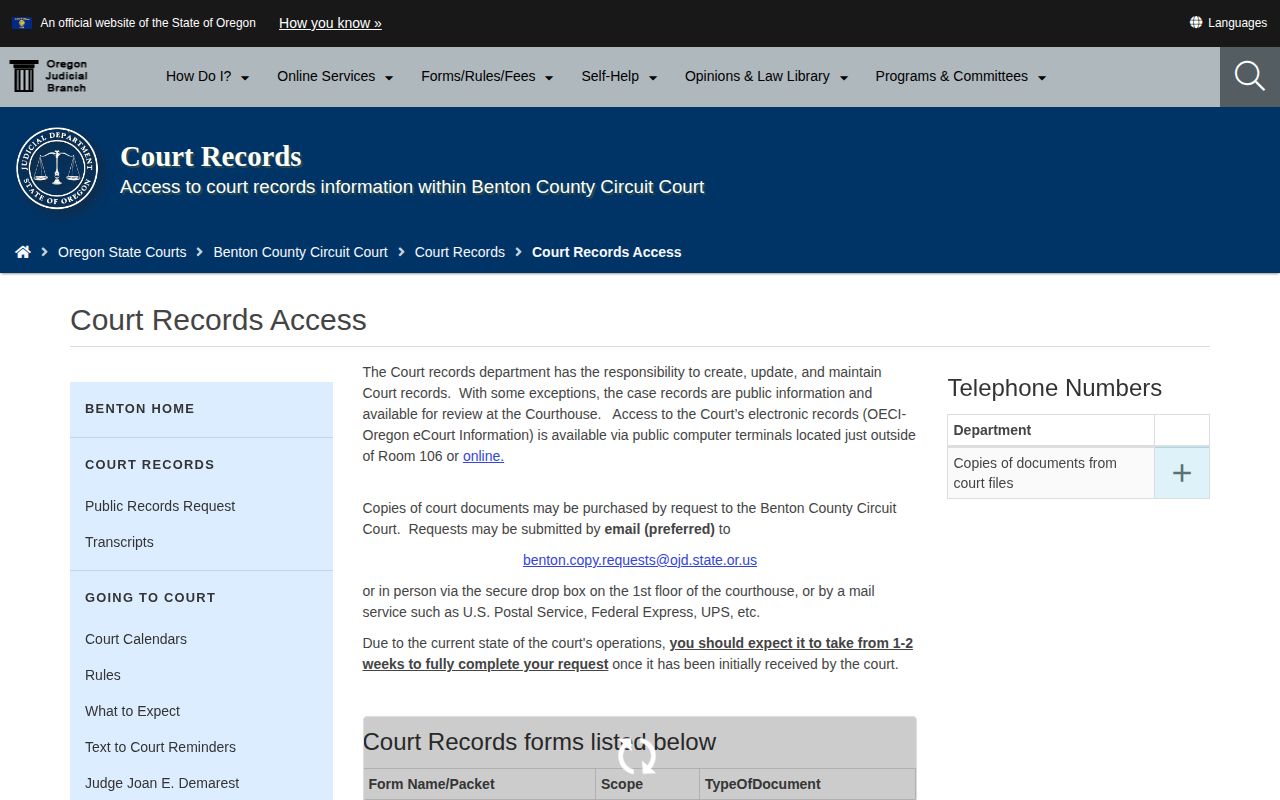This screenshot has width=1280, height=800.
Task: Click the online OECI link
Action: point(483,456)
